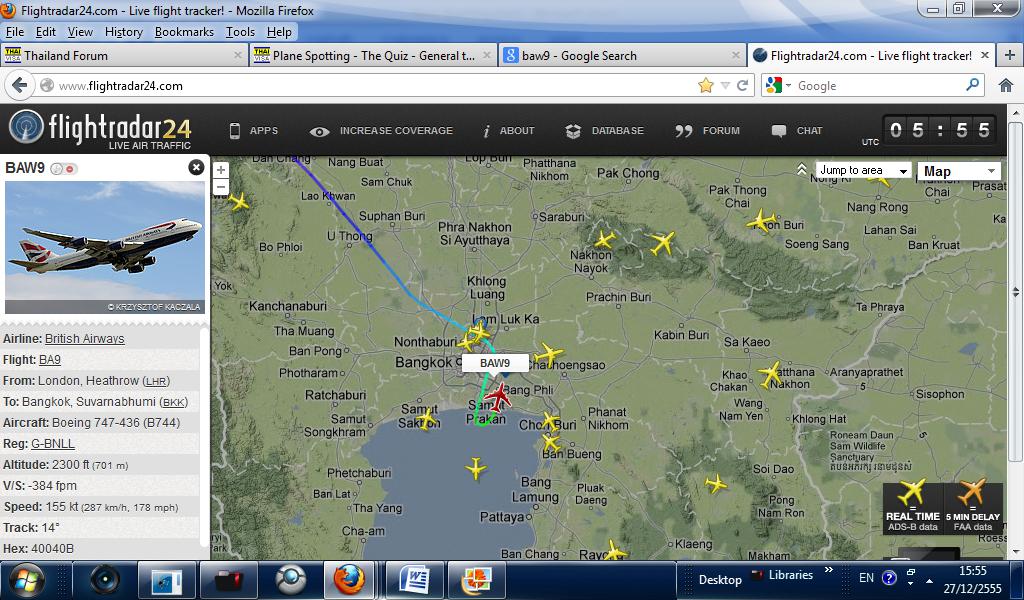Image resolution: width=1024 pixels, height=600 pixels.
Task: Expand the taskbar toolbar overflow chevron
Action: pos(829,570)
